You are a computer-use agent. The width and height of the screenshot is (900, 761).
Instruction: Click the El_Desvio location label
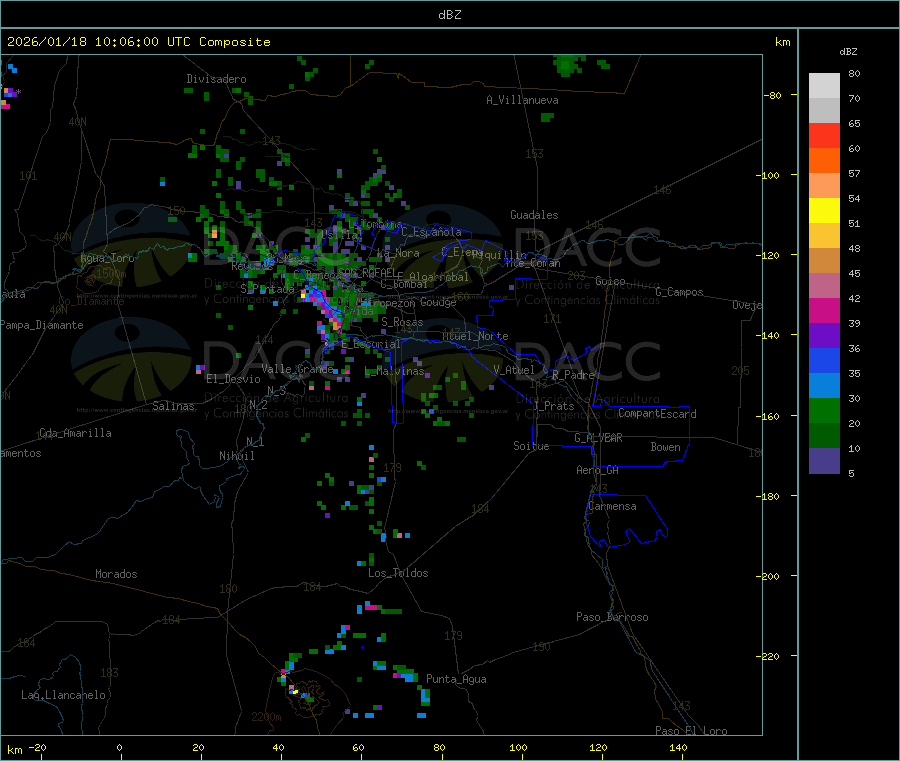(x=233, y=379)
